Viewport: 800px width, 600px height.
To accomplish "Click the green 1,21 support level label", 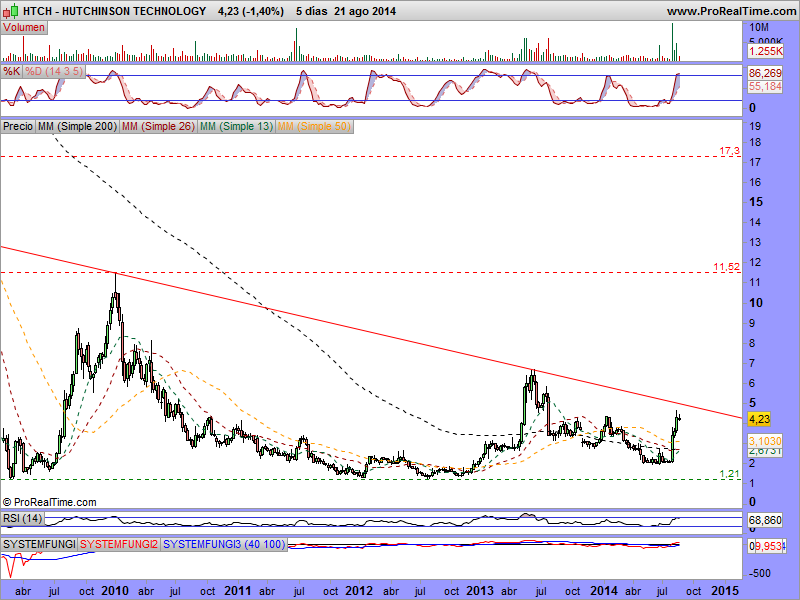I will [x=730, y=474].
